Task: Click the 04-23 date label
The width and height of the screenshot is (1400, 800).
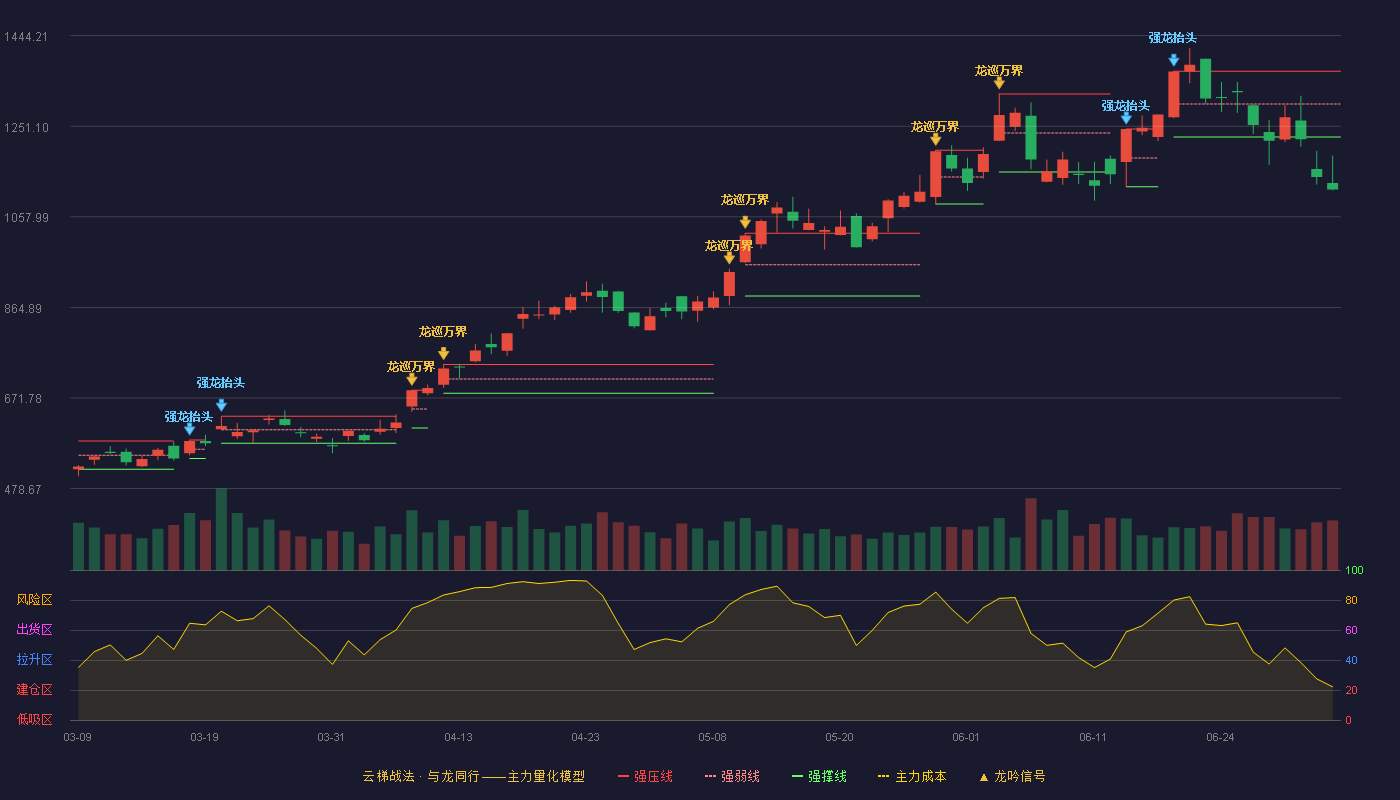Action: (x=585, y=737)
